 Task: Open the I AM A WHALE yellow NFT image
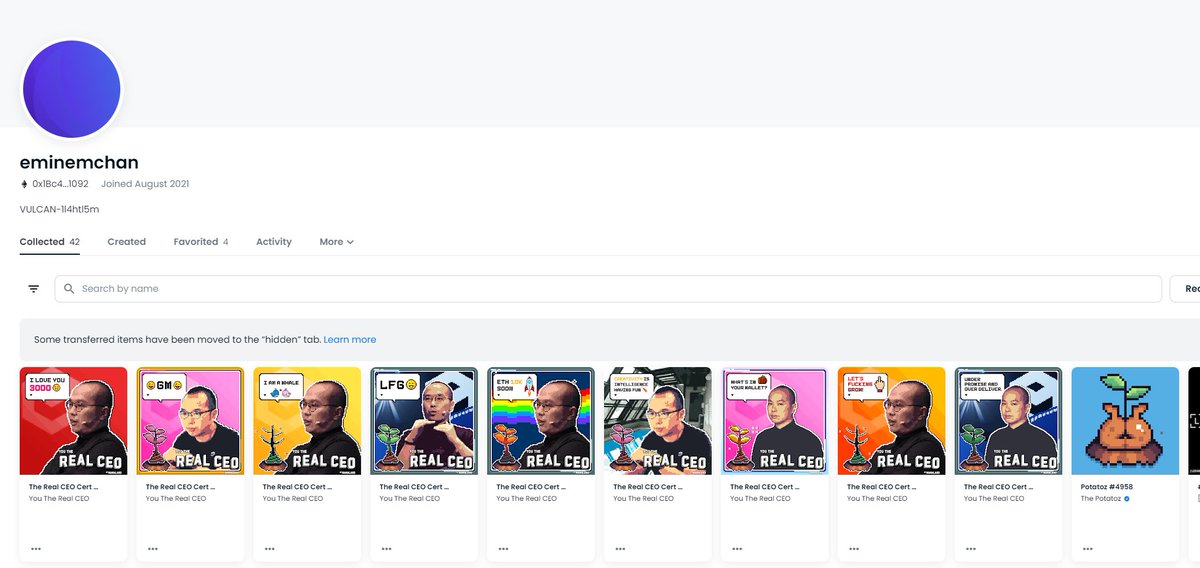pos(308,420)
